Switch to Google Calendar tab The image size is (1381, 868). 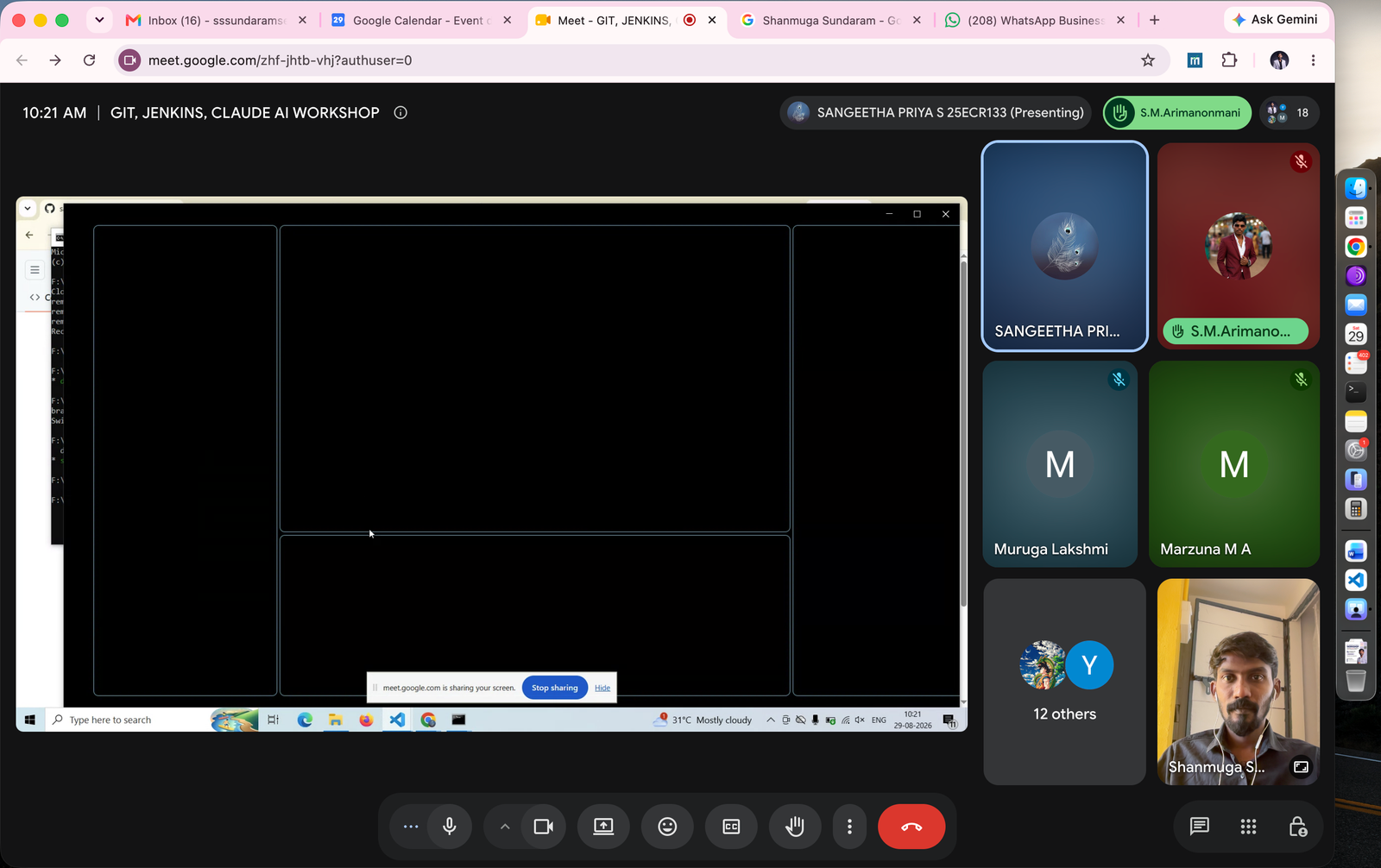point(421,20)
